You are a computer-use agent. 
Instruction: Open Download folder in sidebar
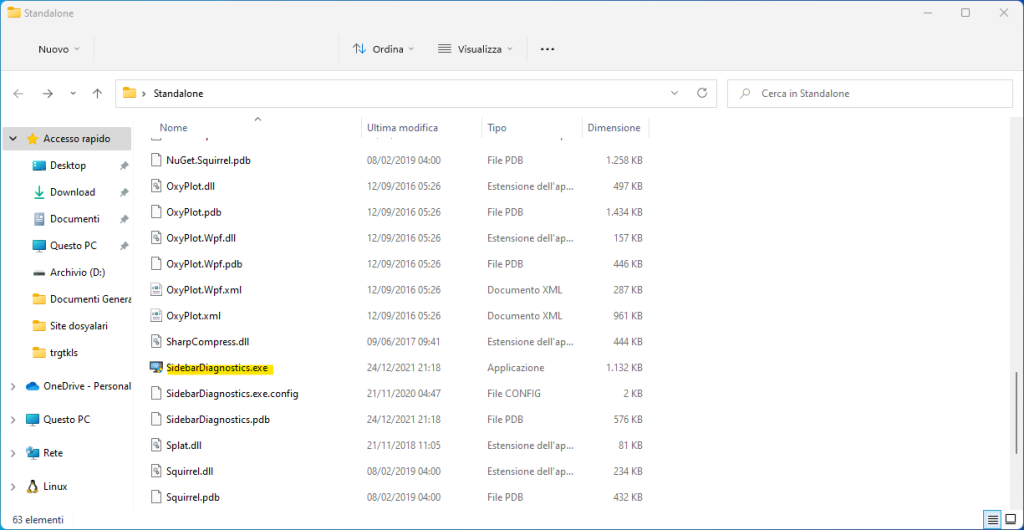(x=72, y=192)
